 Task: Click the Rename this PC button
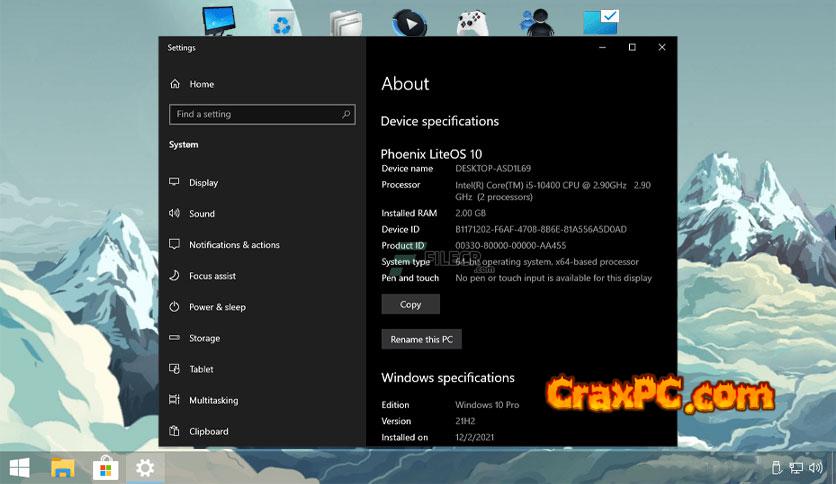tap(421, 339)
